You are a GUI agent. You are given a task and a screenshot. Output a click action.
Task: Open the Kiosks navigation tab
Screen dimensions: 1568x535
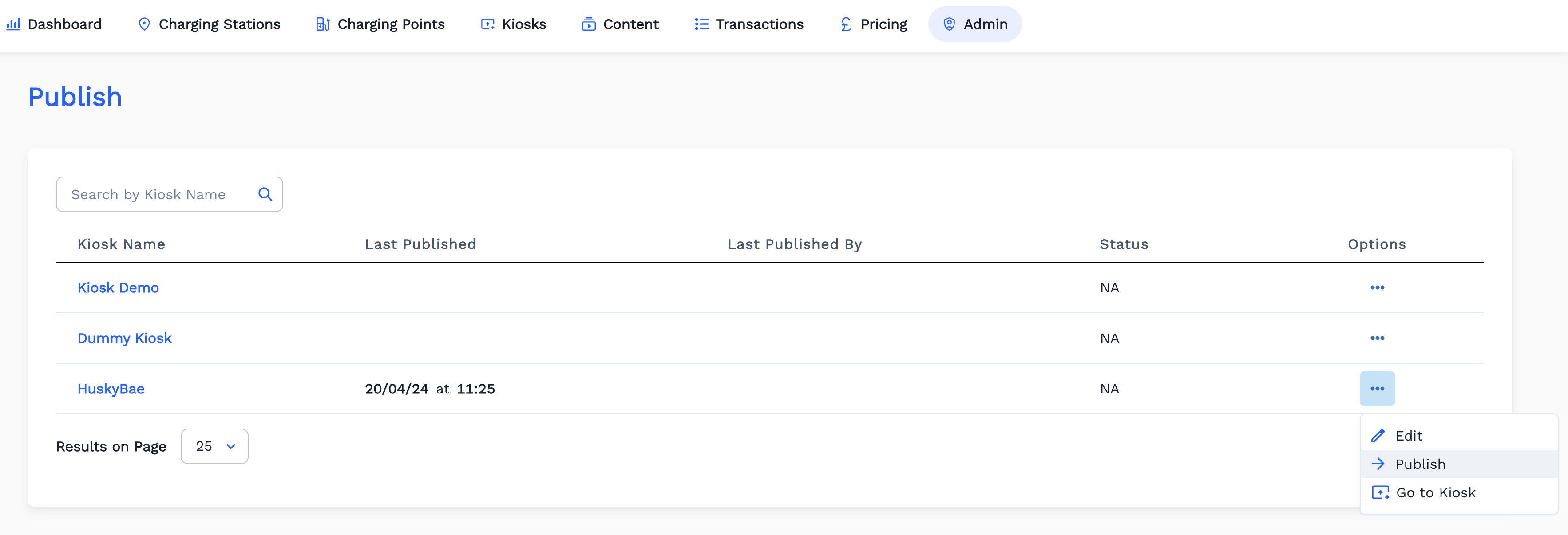click(514, 24)
